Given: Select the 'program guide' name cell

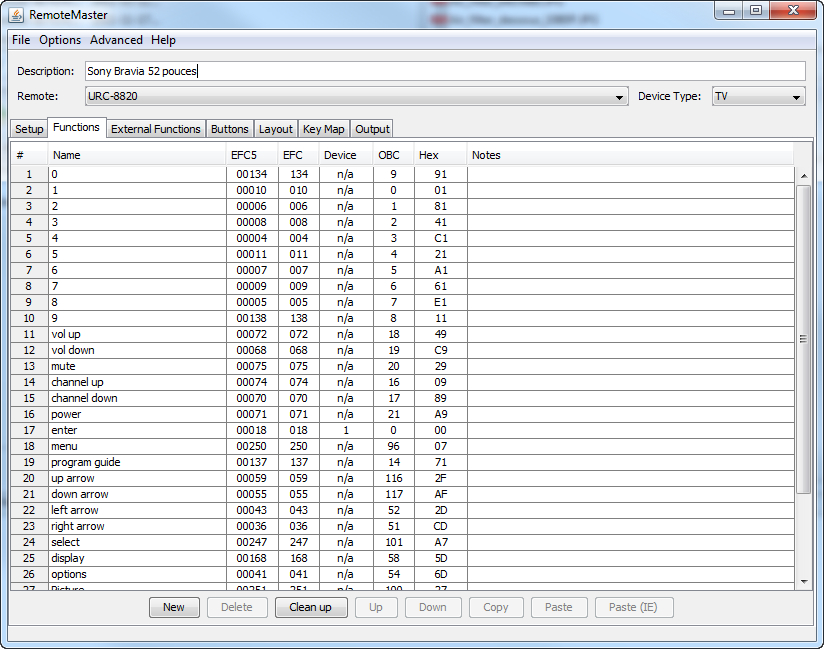Looking at the screenshot, I should (x=137, y=462).
